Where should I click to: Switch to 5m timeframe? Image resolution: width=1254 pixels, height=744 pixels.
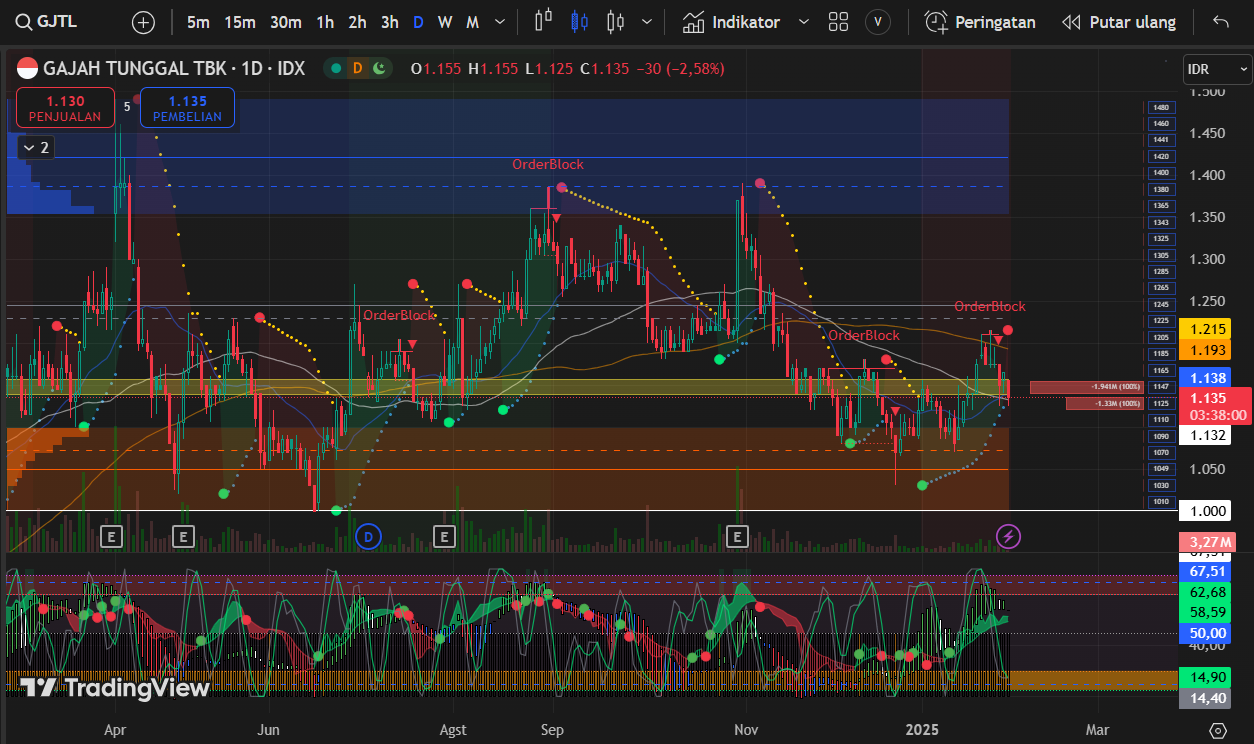click(198, 22)
